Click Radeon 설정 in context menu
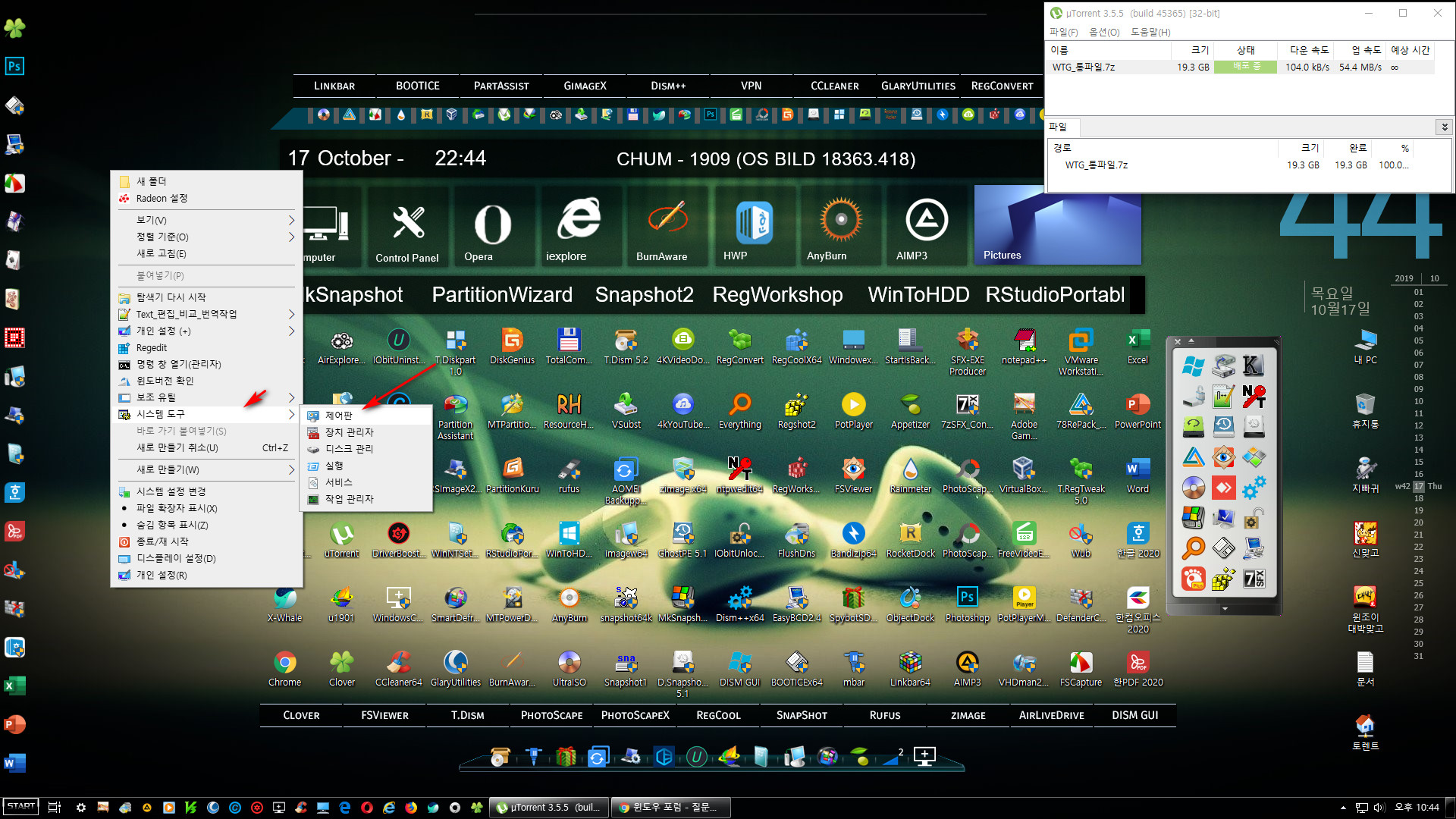 pyautogui.click(x=206, y=198)
